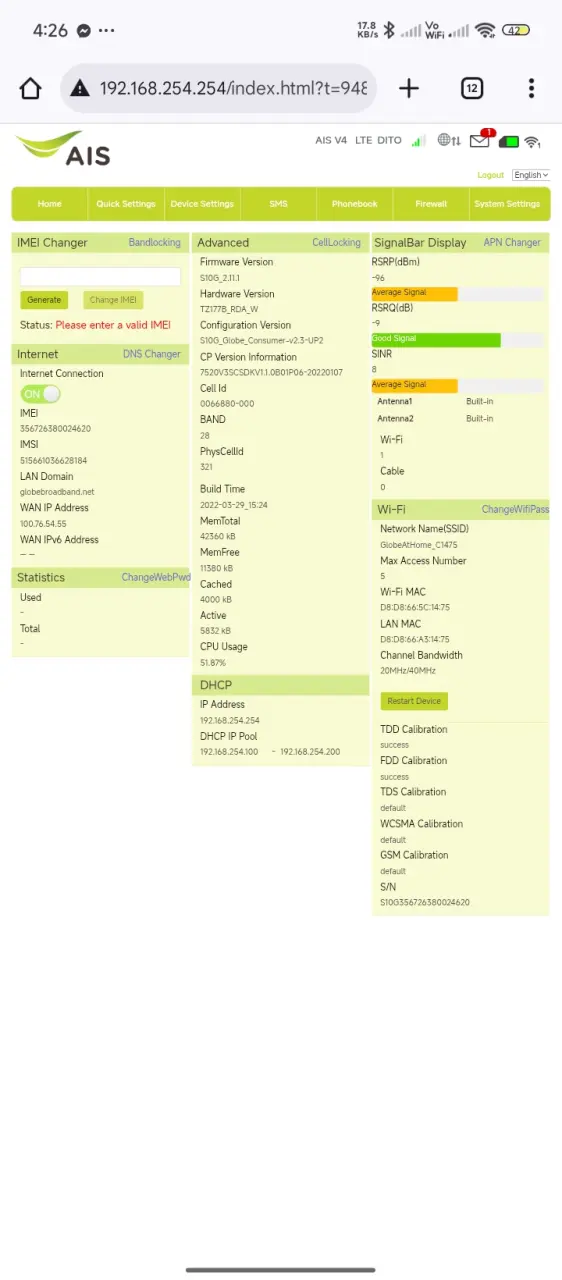Click the Generate IMEI button
The width and height of the screenshot is (562, 1280).
pyautogui.click(x=44, y=300)
